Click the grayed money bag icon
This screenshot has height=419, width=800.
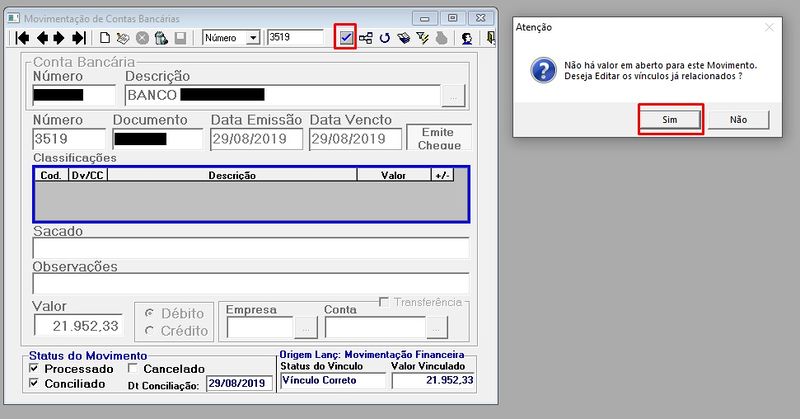[x=442, y=38]
